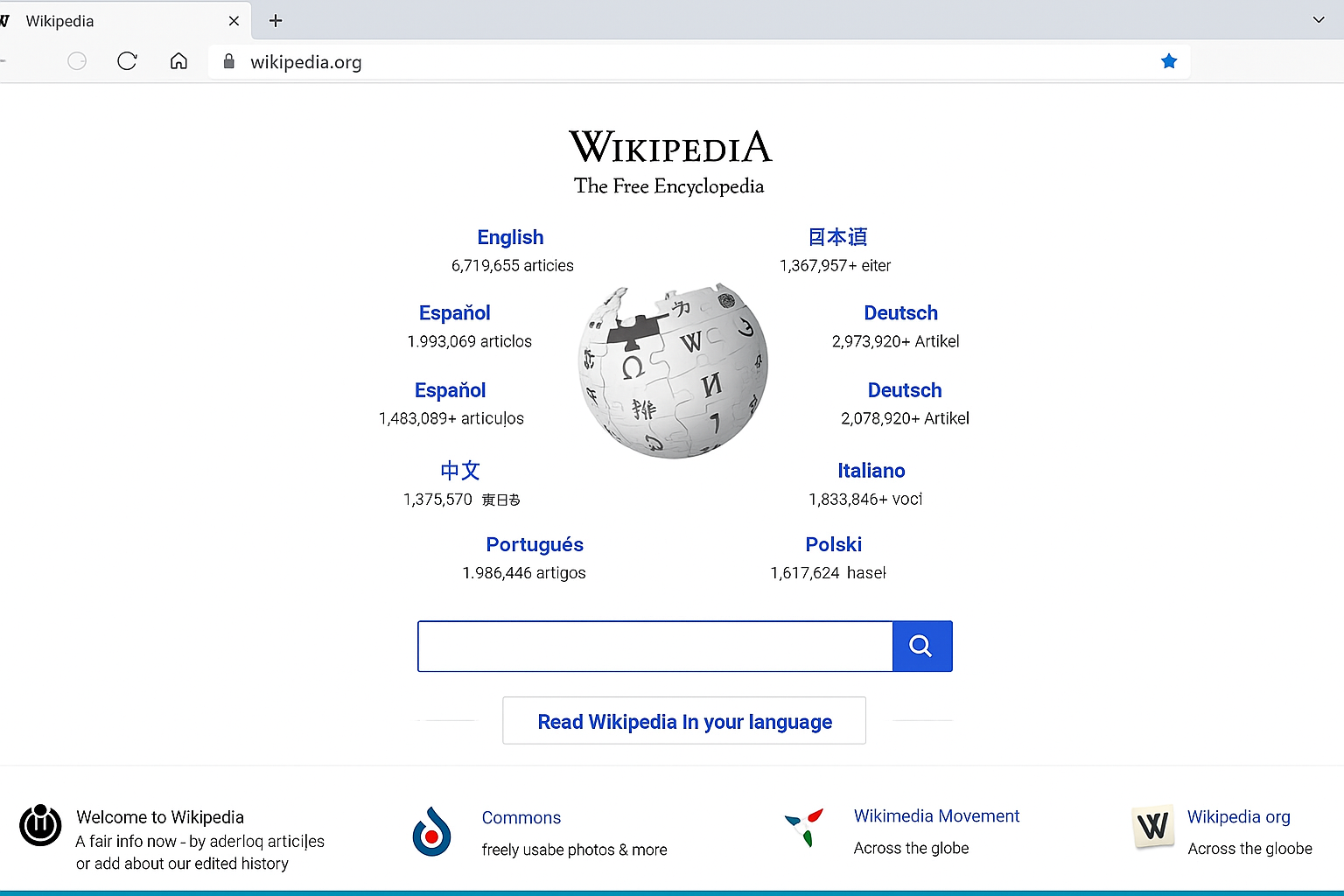Open the English Wikipedia link

click(510, 237)
